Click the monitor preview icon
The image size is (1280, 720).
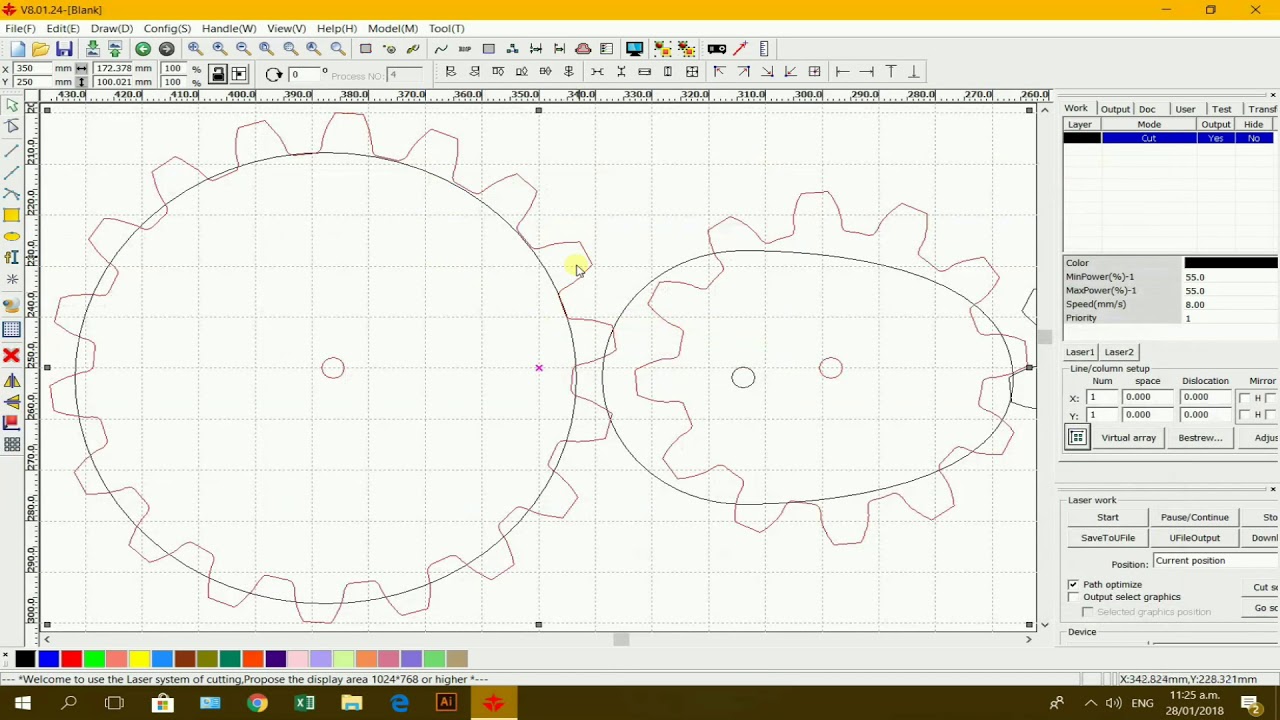(634, 49)
